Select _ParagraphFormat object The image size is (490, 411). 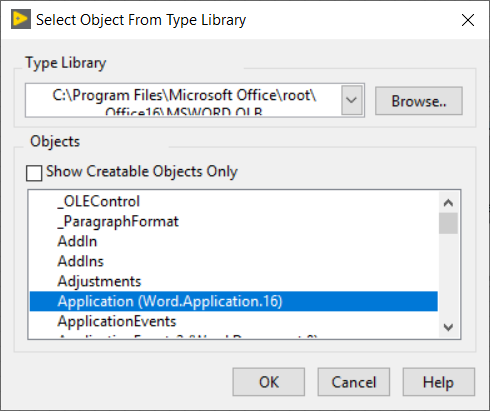pos(118,221)
